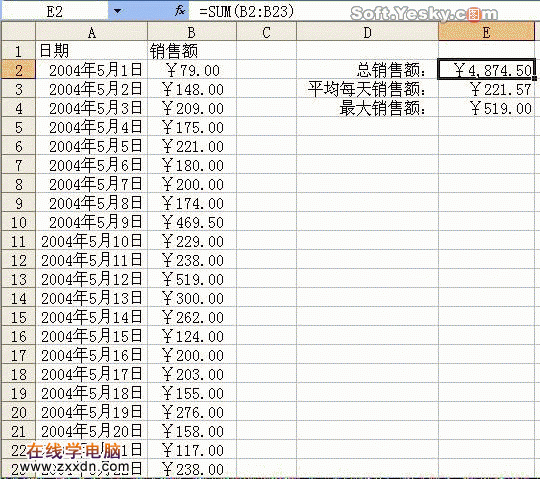Select row 2 header

[x=19, y=70]
